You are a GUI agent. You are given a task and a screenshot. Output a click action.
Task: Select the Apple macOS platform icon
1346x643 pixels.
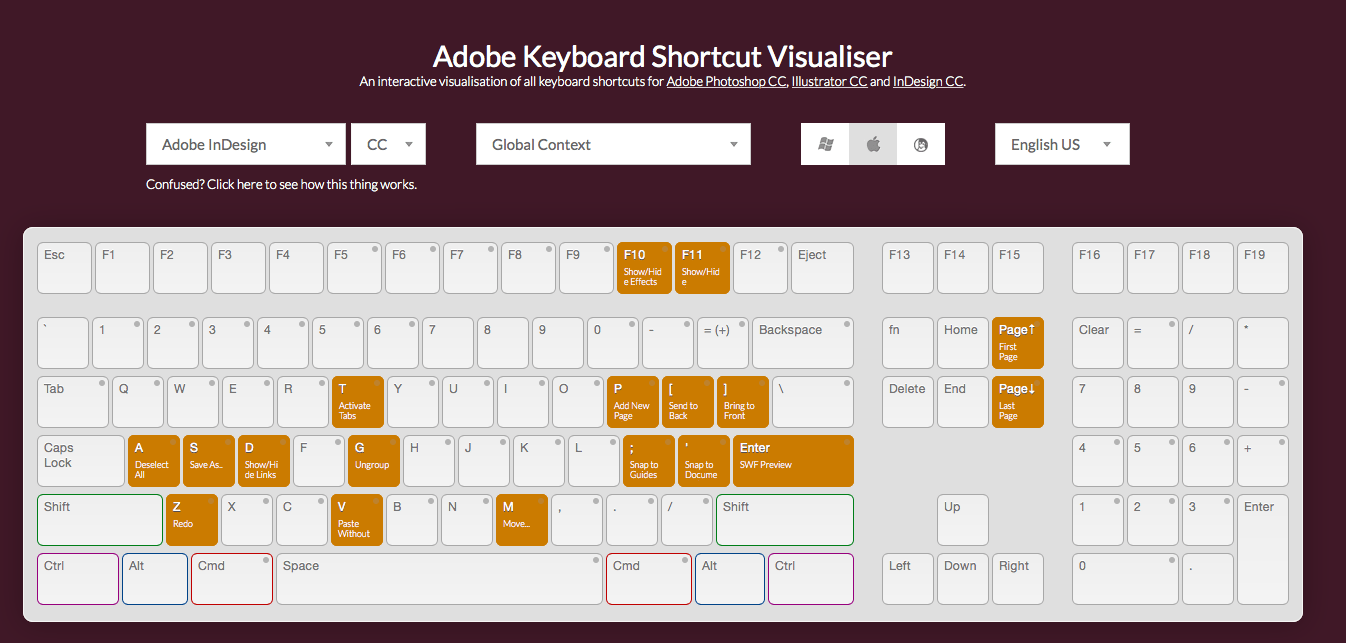[873, 144]
